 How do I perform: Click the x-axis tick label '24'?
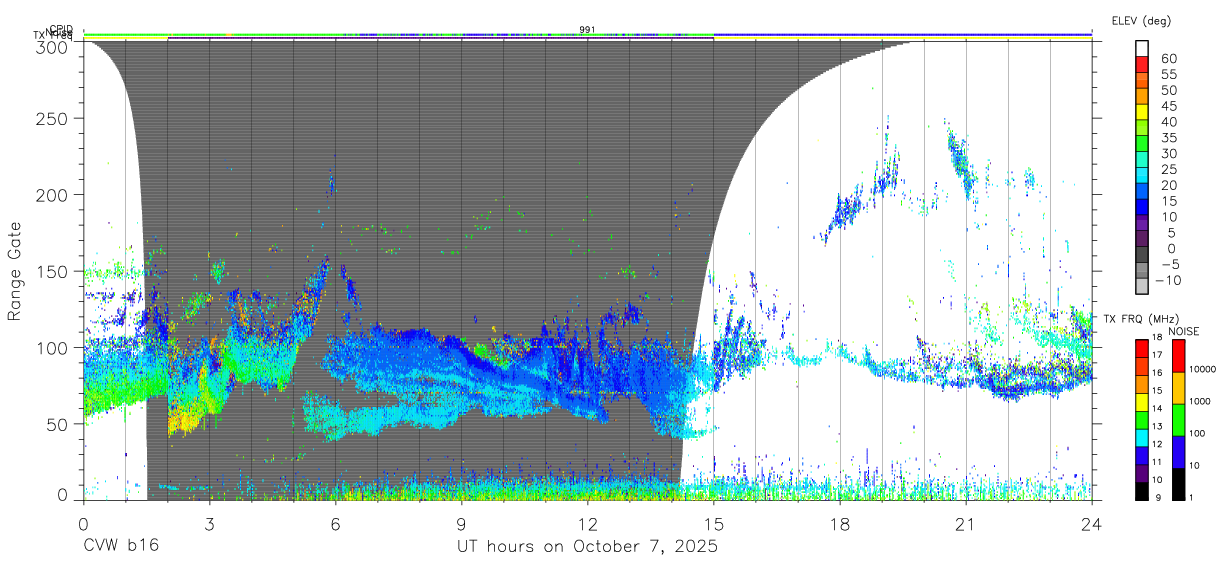point(1092,524)
